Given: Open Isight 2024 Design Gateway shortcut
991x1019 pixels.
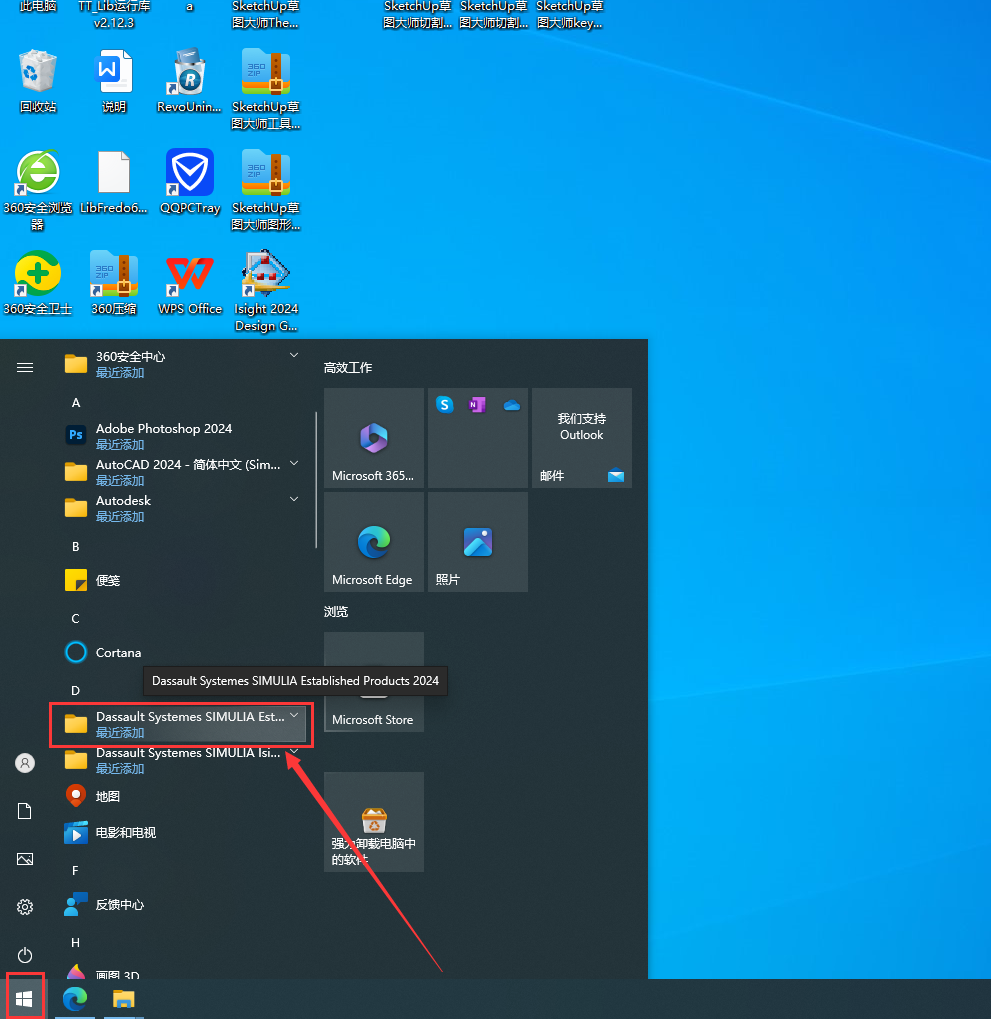Looking at the screenshot, I should click(x=266, y=288).
